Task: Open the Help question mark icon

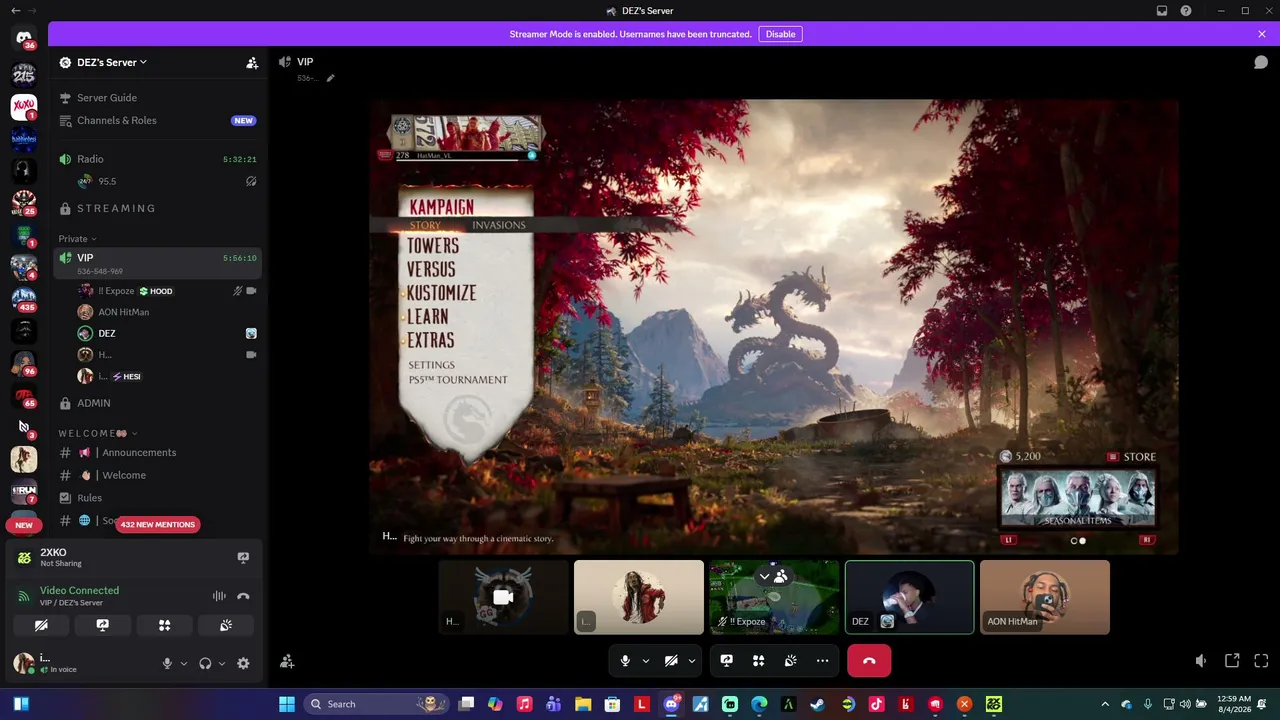Action: click(1186, 11)
